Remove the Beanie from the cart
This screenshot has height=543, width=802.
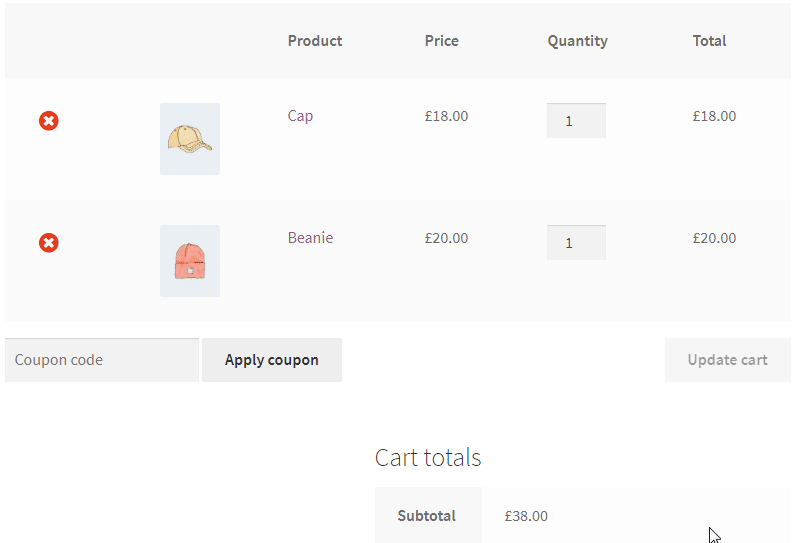(48, 243)
